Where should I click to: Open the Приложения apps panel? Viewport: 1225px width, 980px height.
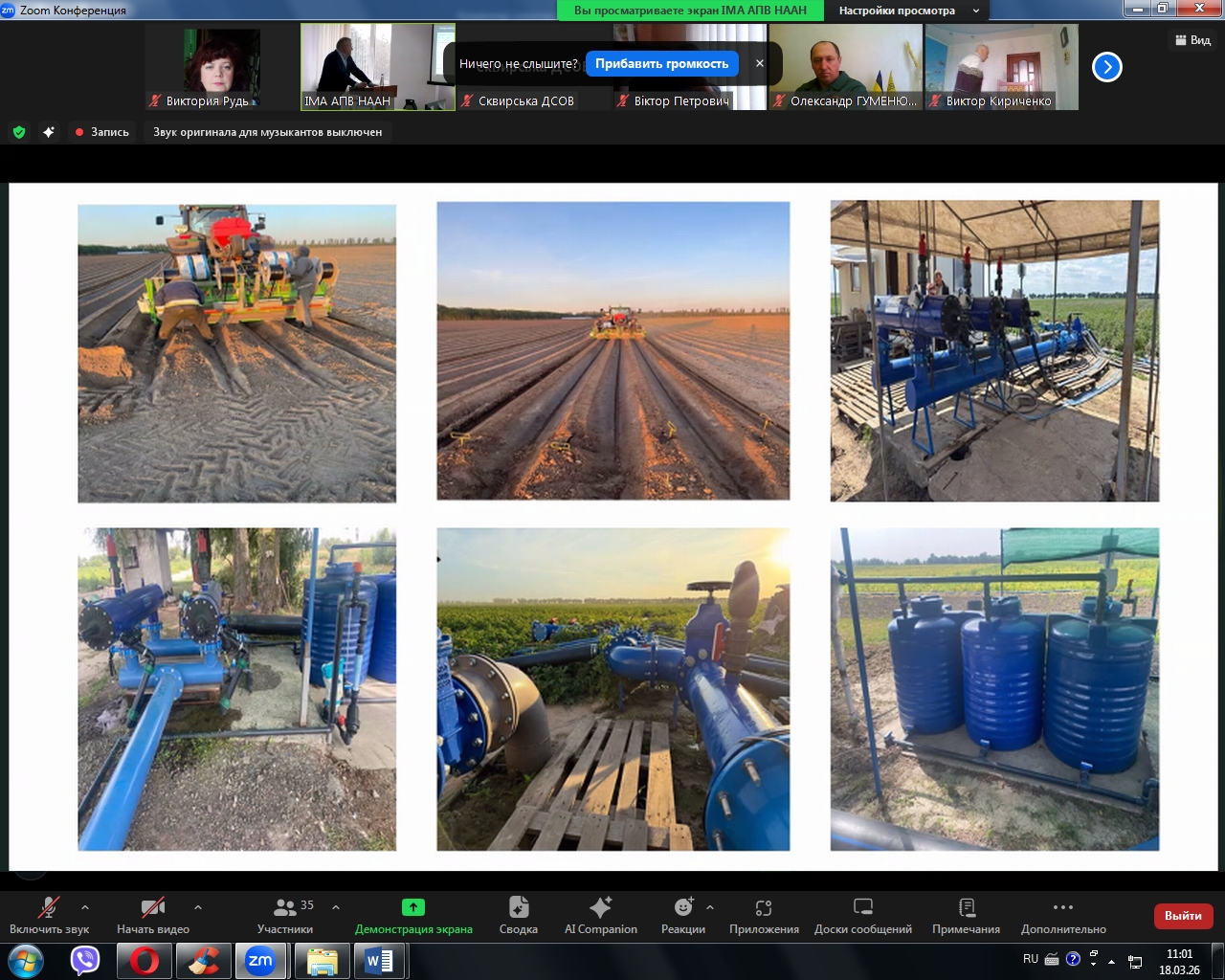[764, 915]
